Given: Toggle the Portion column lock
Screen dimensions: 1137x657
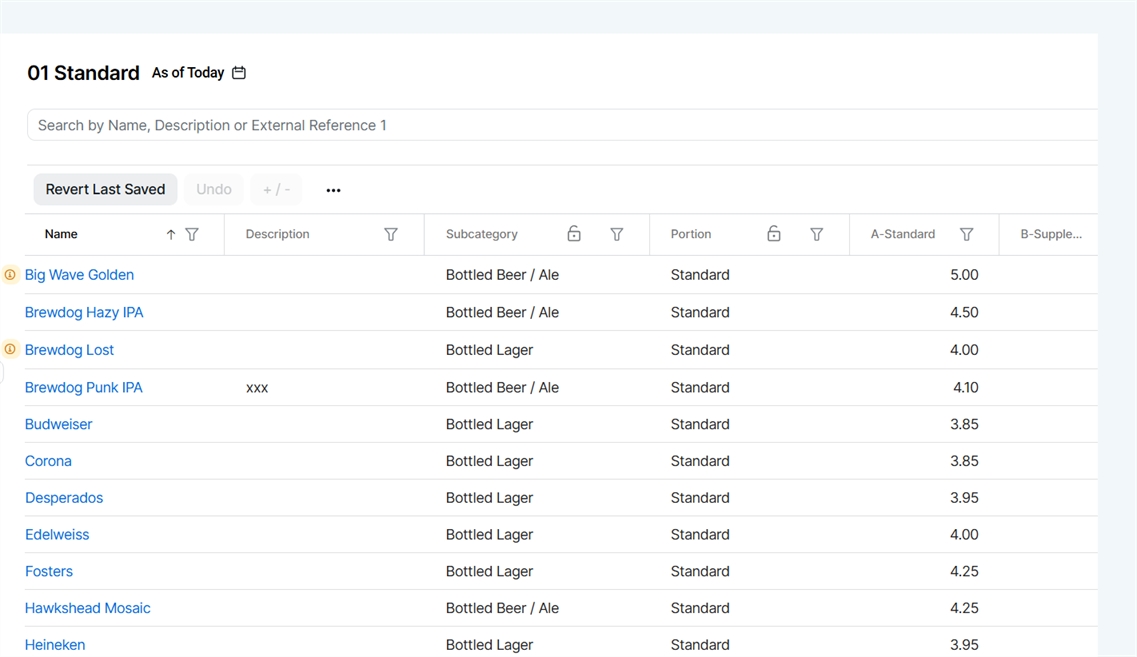Looking at the screenshot, I should tap(774, 234).
